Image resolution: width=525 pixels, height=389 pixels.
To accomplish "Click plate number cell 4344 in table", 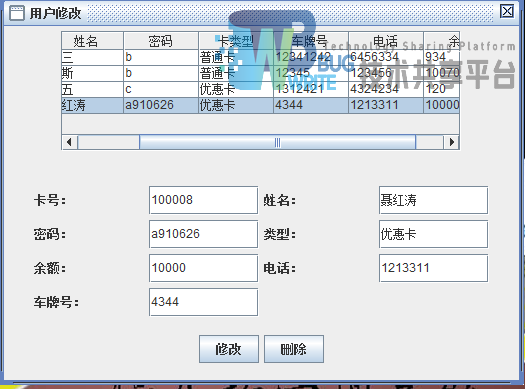I will [311, 105].
